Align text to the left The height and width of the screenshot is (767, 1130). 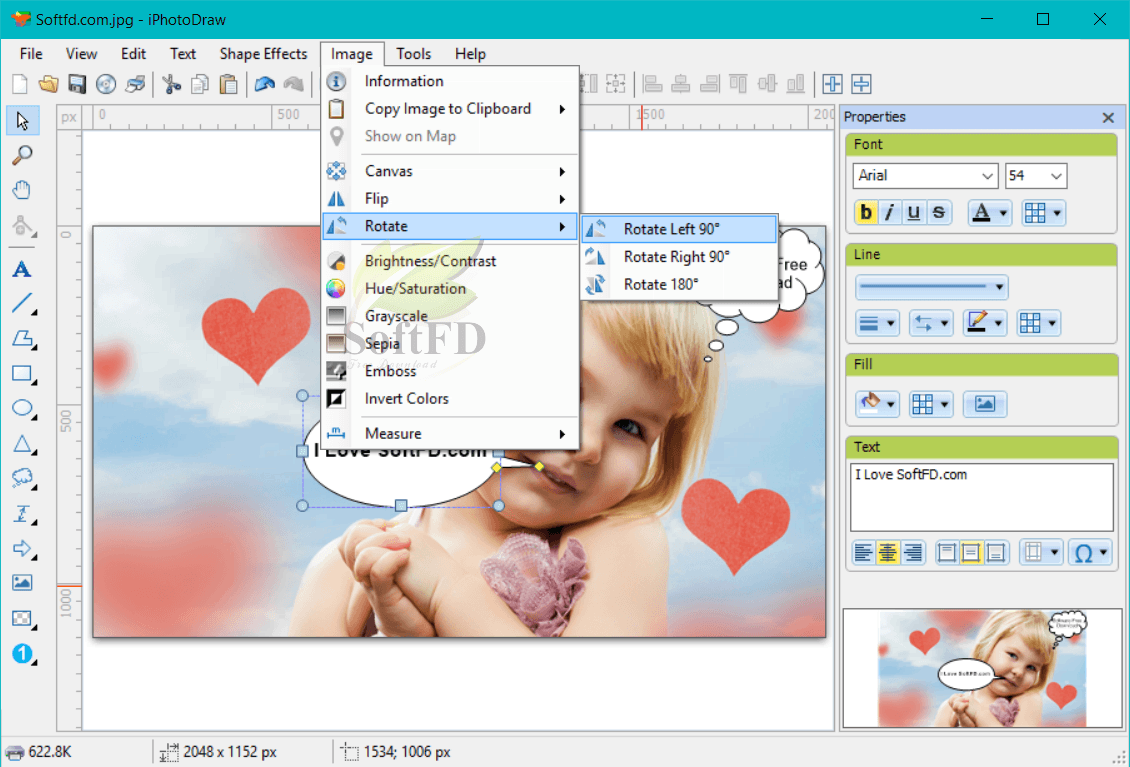coord(863,553)
